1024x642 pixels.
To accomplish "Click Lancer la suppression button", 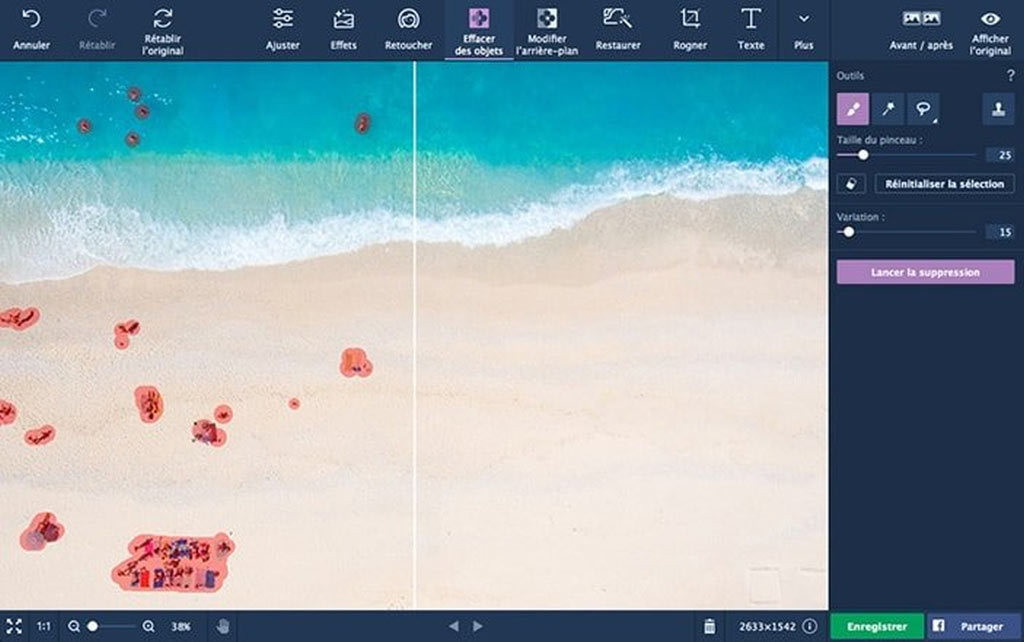I will tap(925, 272).
